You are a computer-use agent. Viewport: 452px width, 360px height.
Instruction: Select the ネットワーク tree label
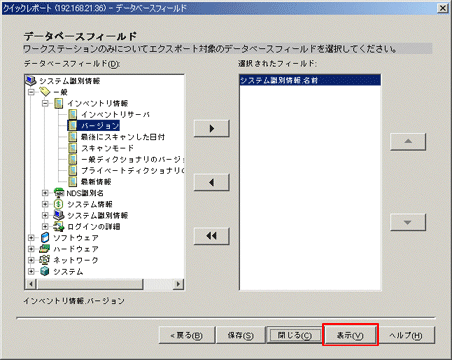[76, 260]
